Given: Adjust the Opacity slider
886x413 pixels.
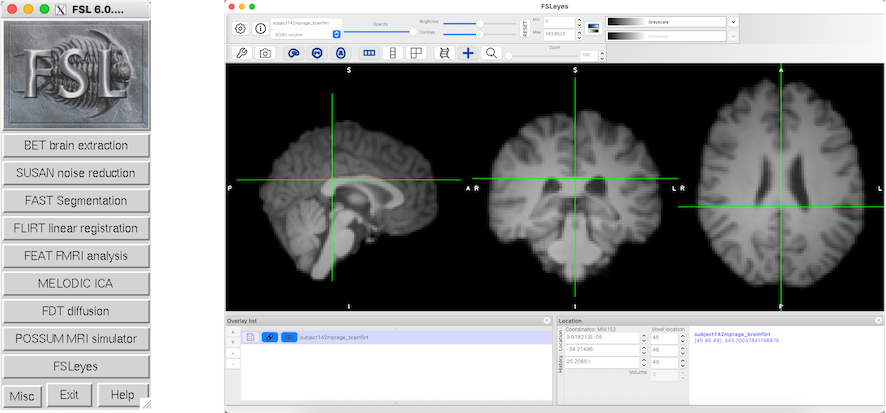Looking at the screenshot, I should pyautogui.click(x=380, y=32).
